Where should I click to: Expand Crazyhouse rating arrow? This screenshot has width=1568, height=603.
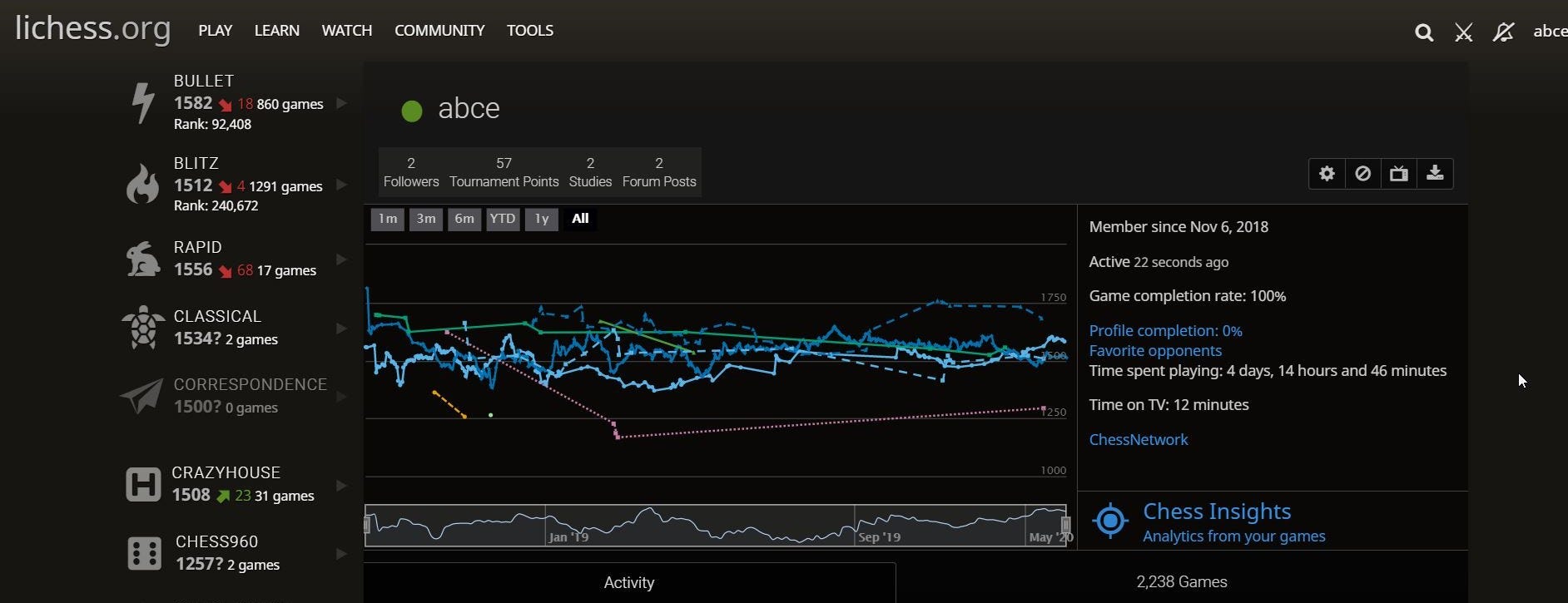click(341, 485)
